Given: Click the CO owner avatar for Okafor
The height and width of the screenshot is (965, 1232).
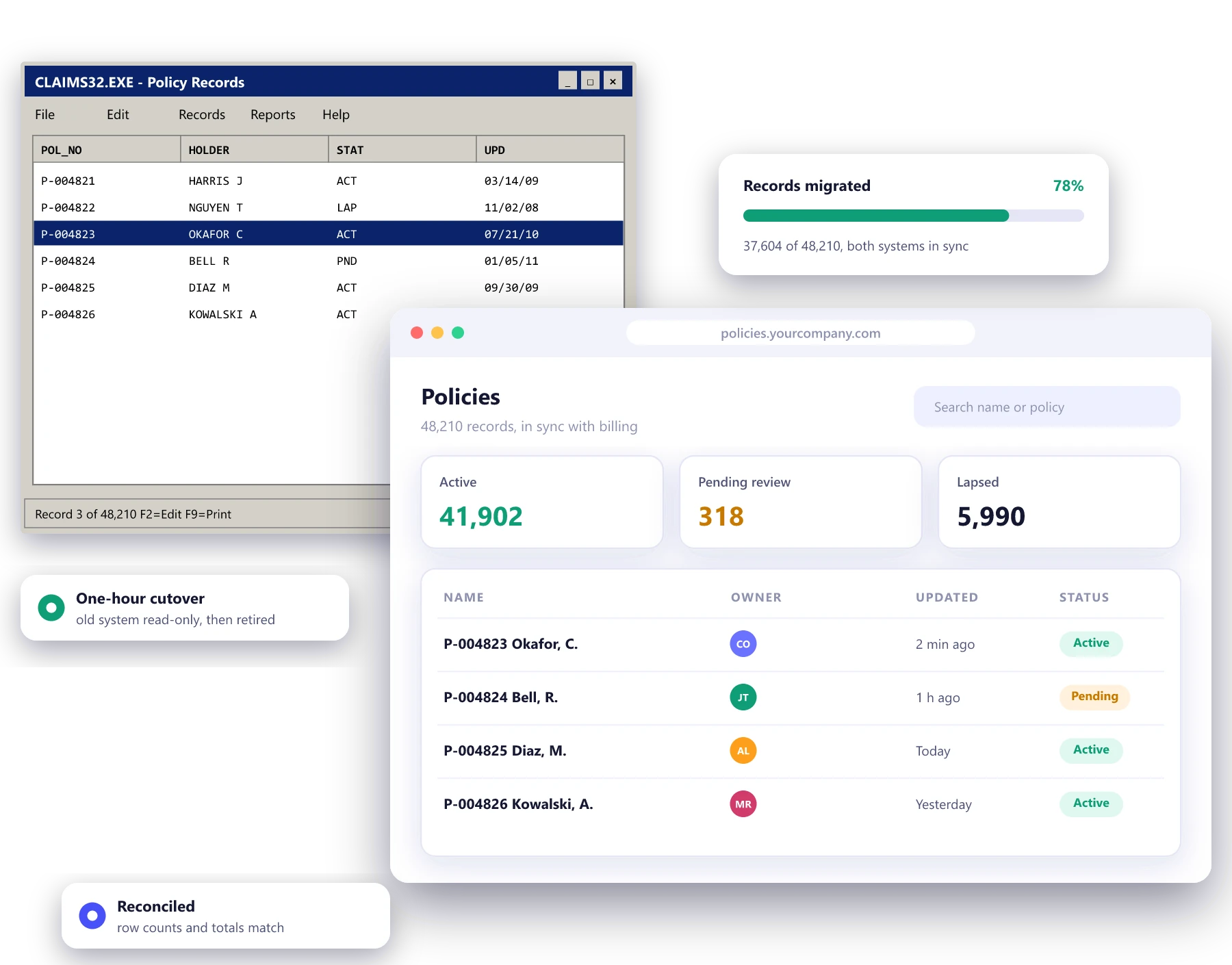Looking at the screenshot, I should pyautogui.click(x=743, y=643).
